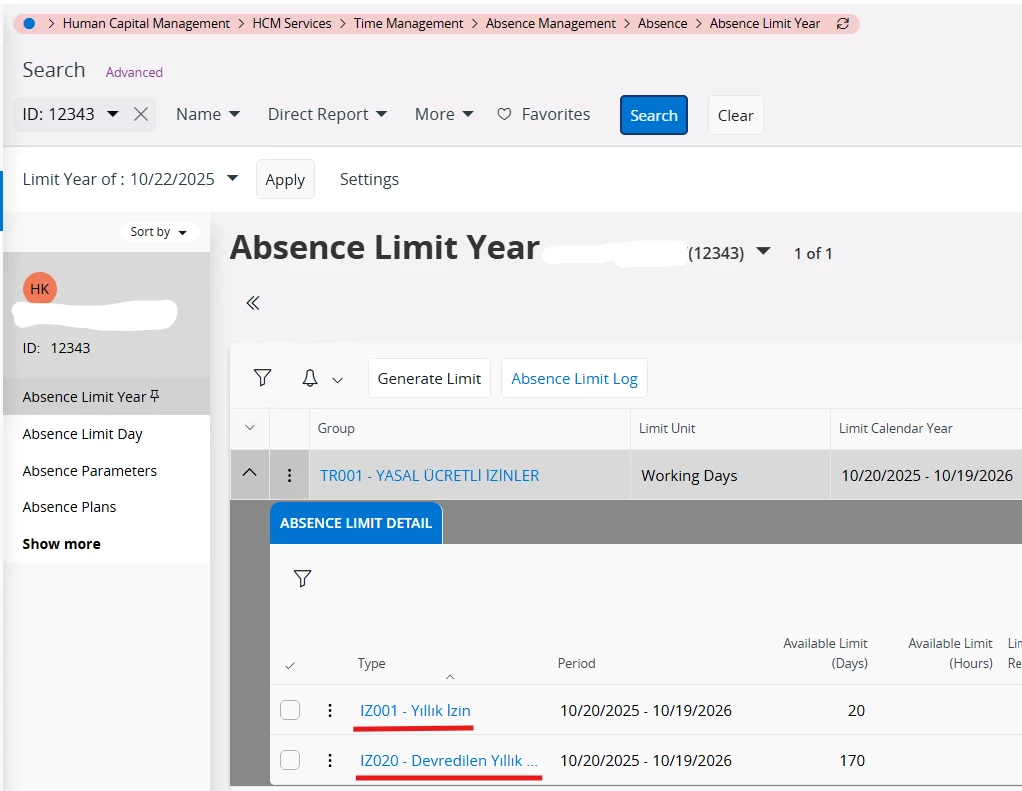Click the HK avatar badge
Viewport: 1022px width, 791px height.
point(40,289)
